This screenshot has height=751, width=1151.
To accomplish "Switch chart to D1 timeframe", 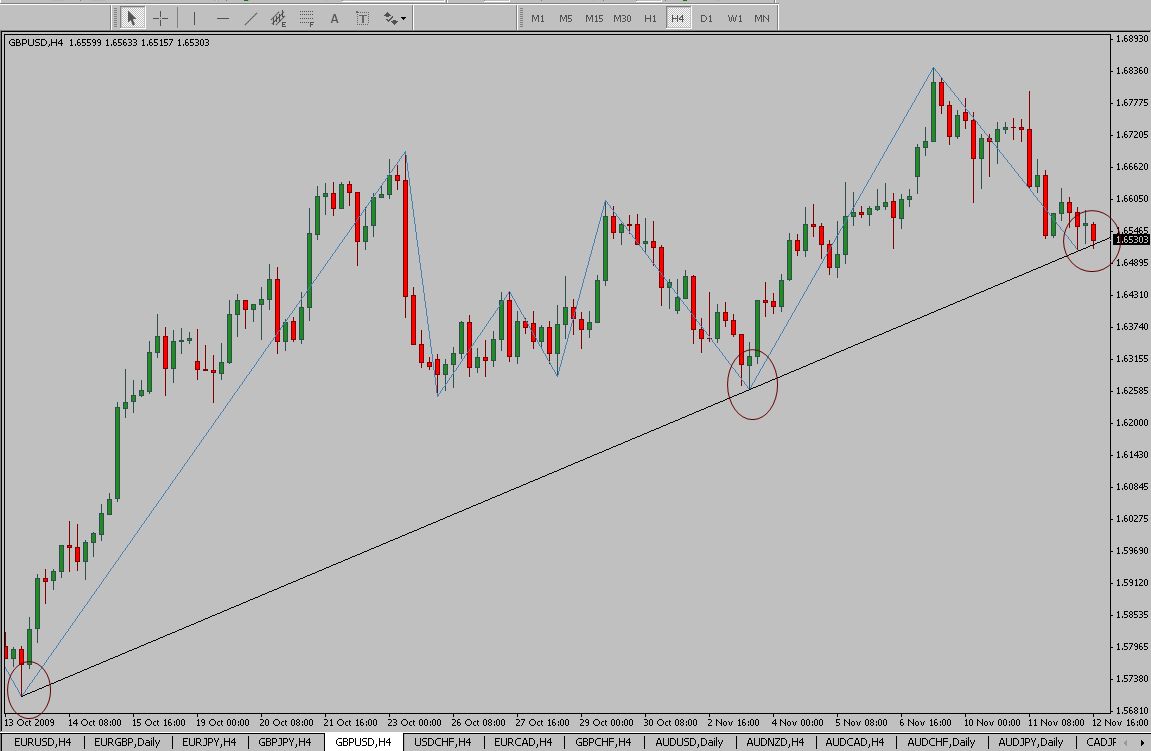I will 706,18.
